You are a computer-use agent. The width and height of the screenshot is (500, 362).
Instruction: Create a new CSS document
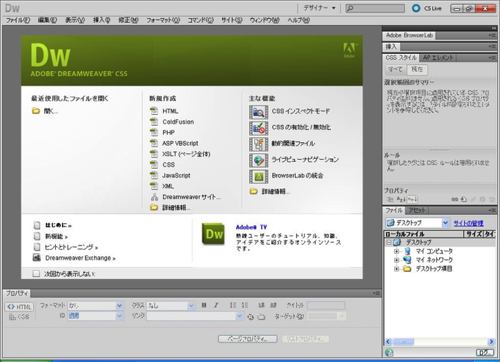point(168,165)
